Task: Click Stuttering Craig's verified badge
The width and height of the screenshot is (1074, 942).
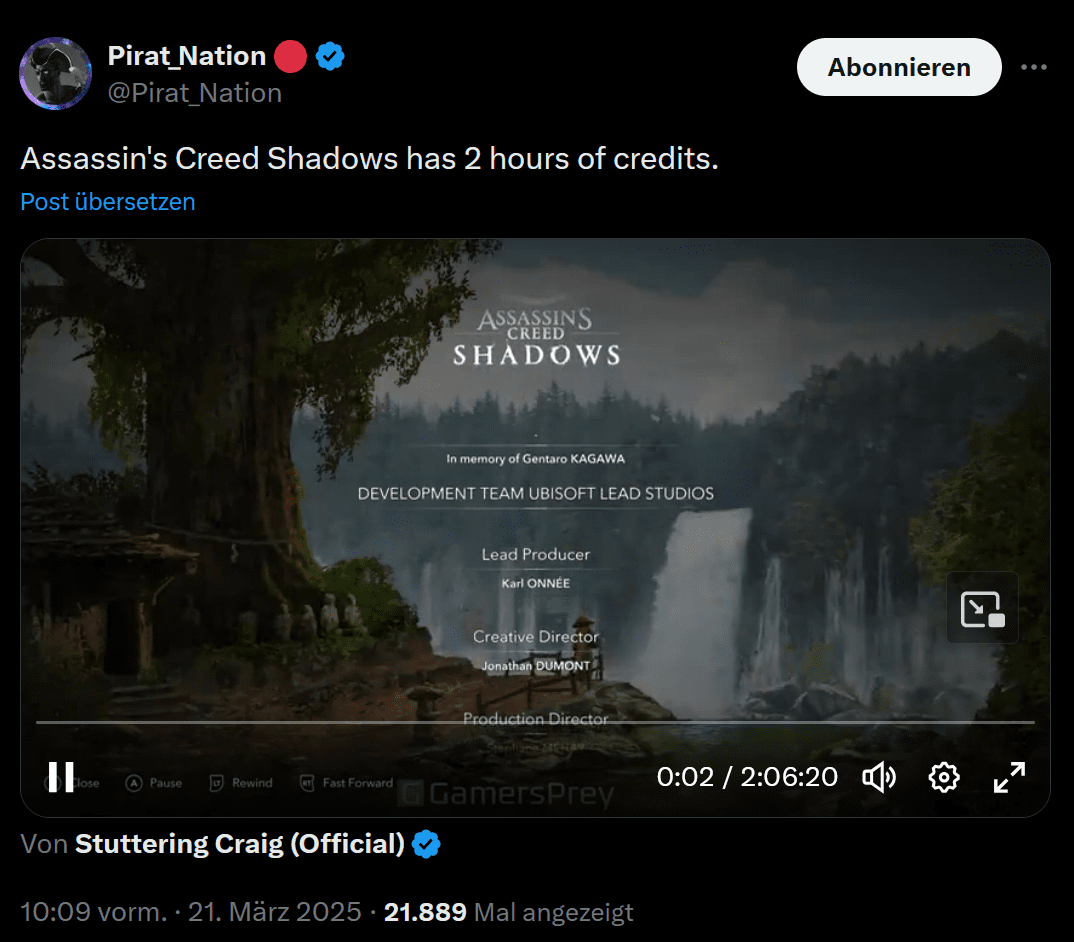Action: pyautogui.click(x=426, y=844)
